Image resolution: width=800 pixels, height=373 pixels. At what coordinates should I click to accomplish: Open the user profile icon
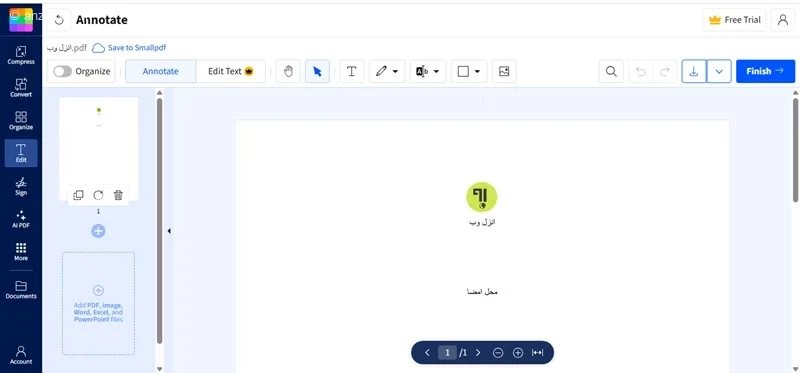pyautogui.click(x=783, y=20)
